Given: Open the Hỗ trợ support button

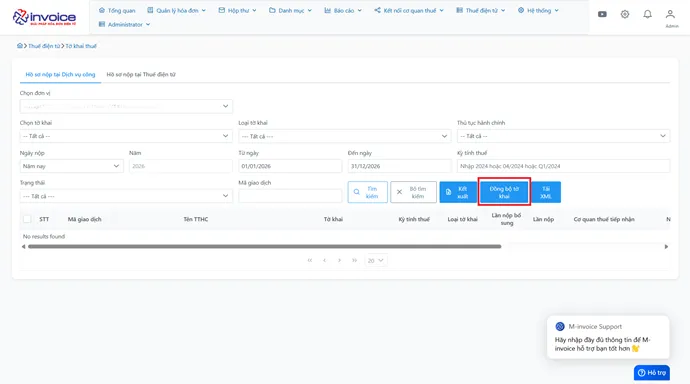Looking at the screenshot, I should (x=652, y=373).
